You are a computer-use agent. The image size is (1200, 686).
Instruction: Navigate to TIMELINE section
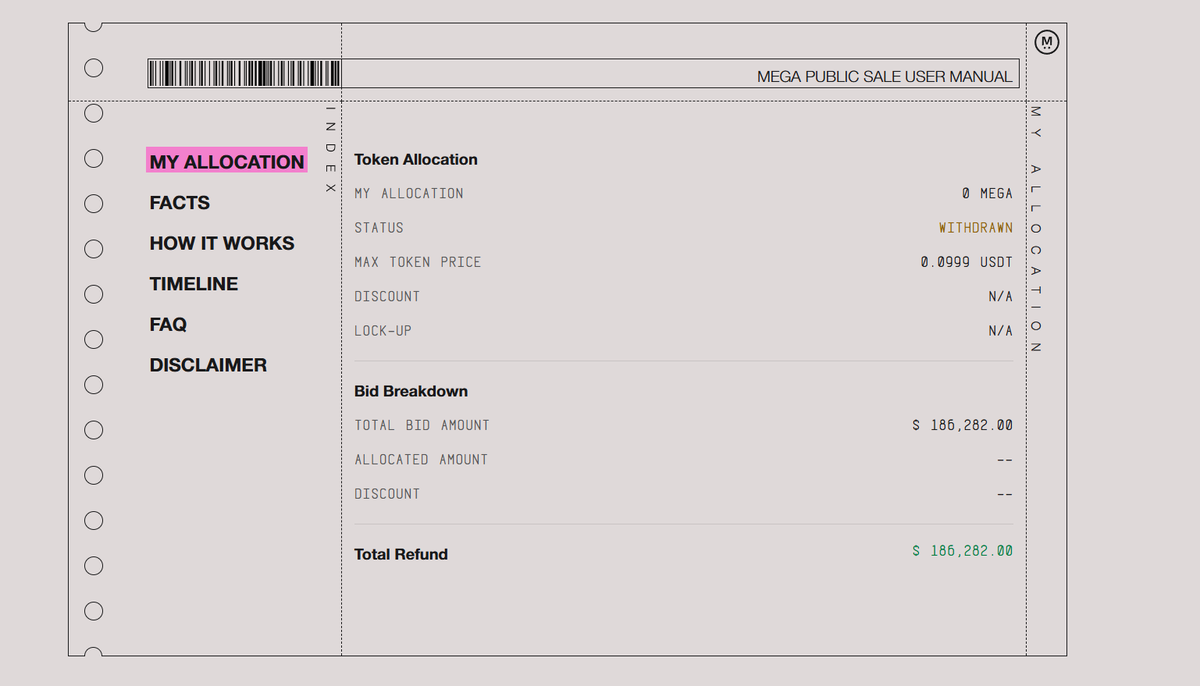(x=194, y=284)
